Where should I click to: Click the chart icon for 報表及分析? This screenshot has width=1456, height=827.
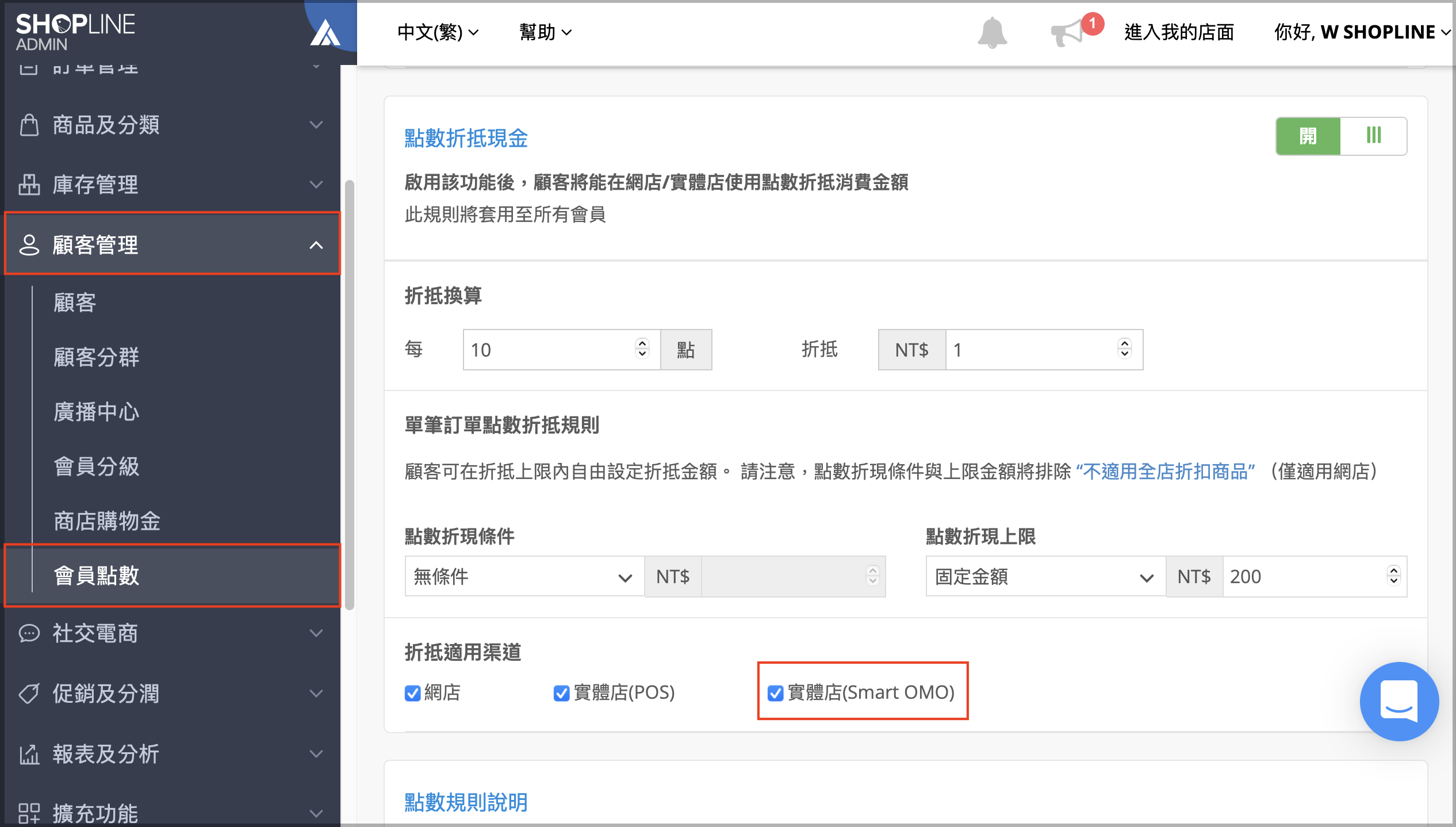(29, 754)
